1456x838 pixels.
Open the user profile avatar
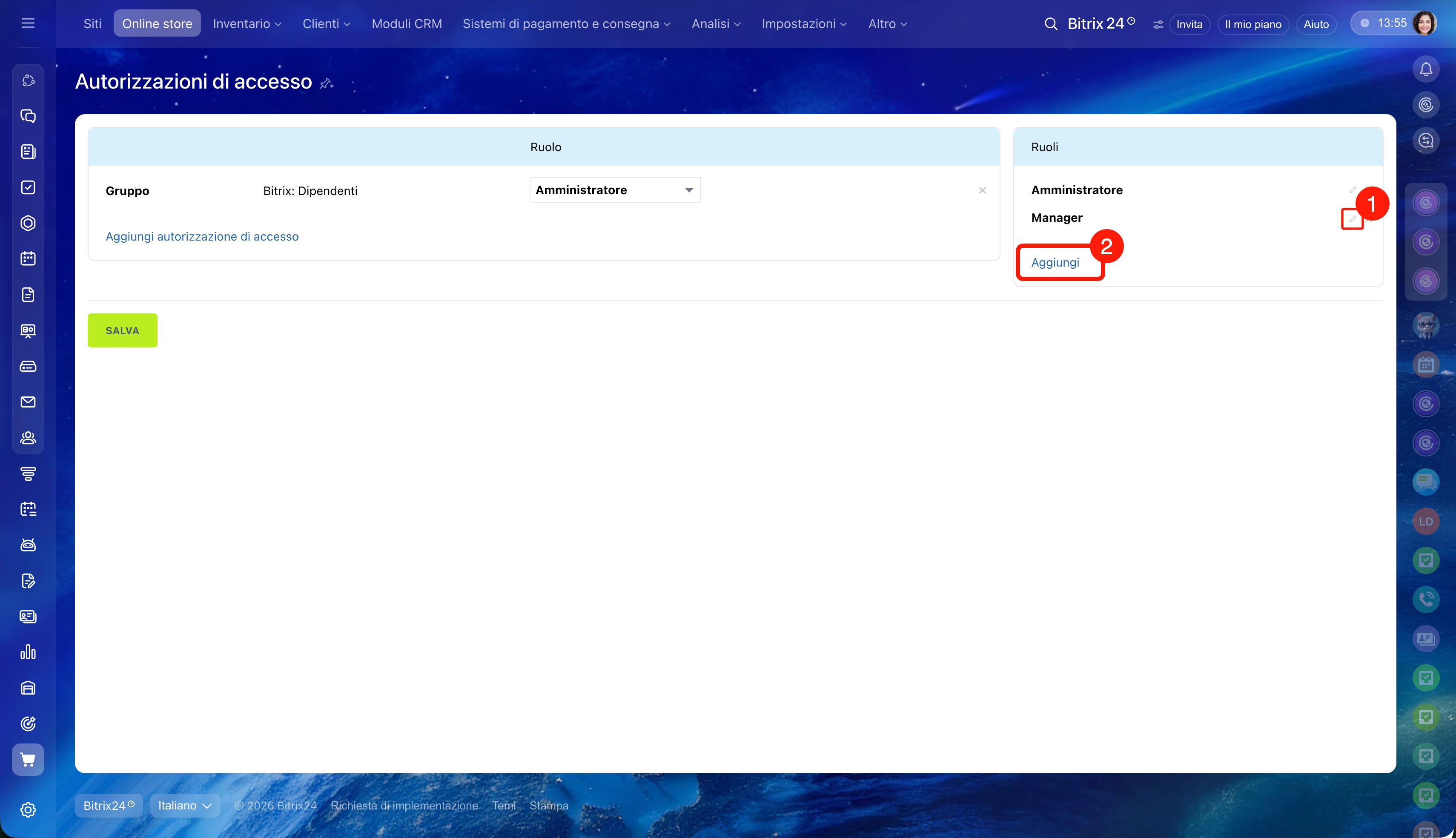coord(1424,23)
